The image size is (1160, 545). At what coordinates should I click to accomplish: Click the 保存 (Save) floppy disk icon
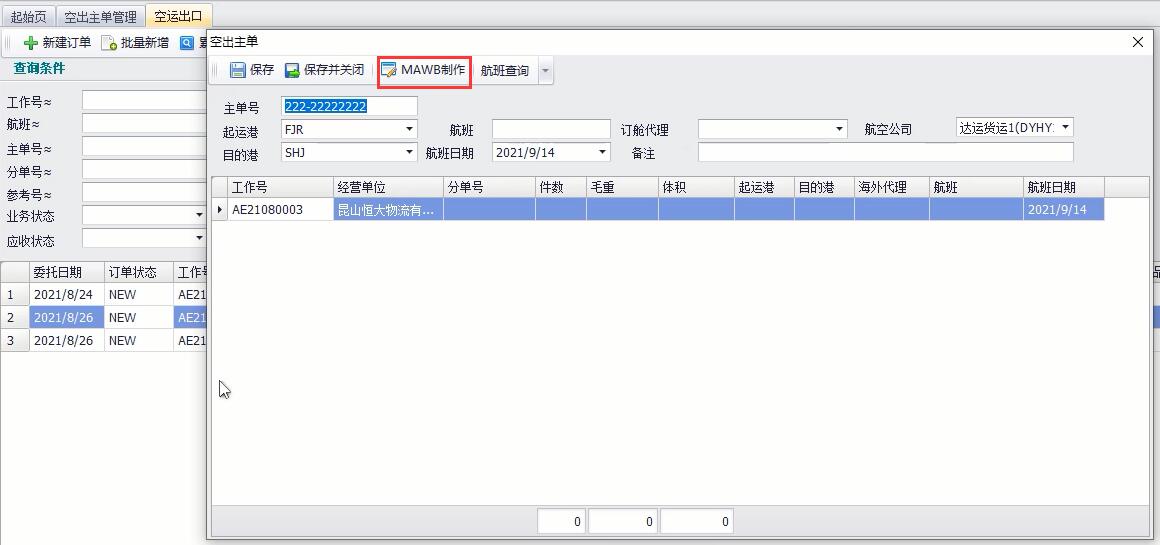[x=238, y=70]
